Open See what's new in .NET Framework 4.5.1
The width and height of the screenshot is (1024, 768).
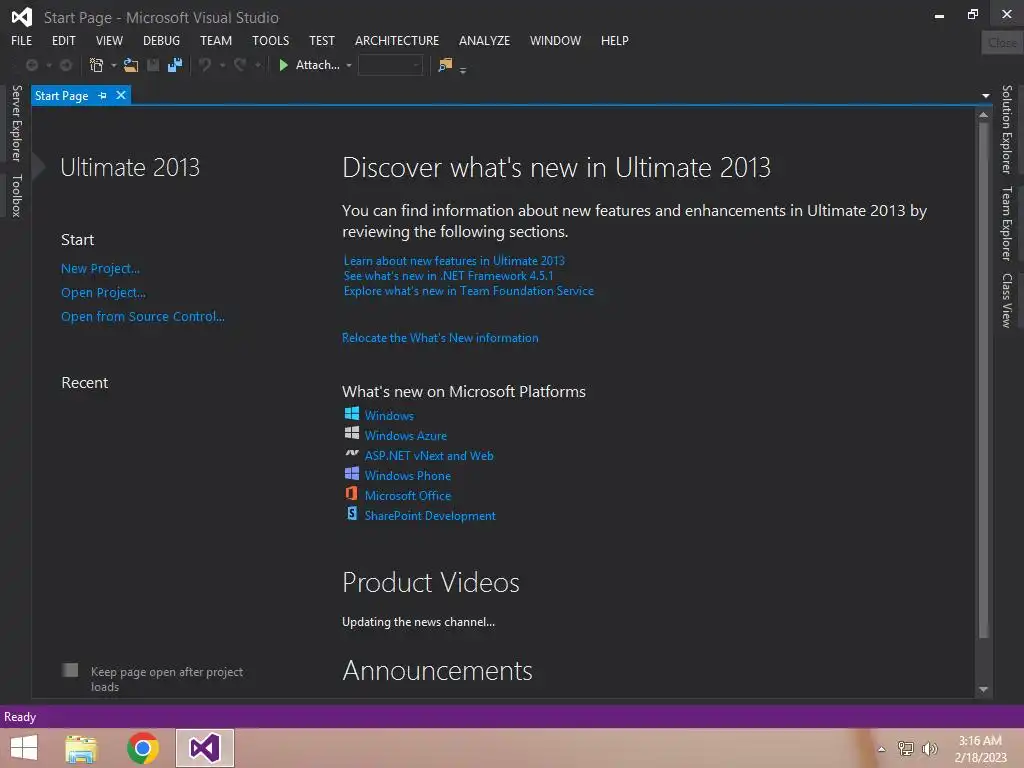[448, 276]
